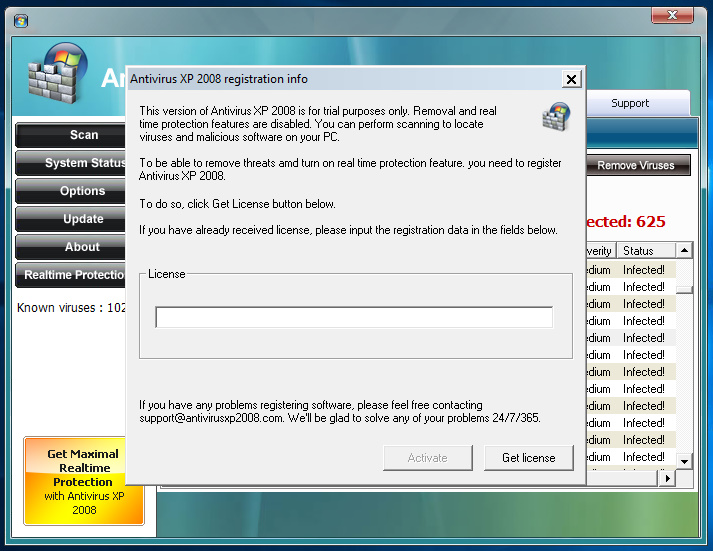The image size is (713, 551).
Task: Click the small shield icon in registration dialog
Action: 556,117
